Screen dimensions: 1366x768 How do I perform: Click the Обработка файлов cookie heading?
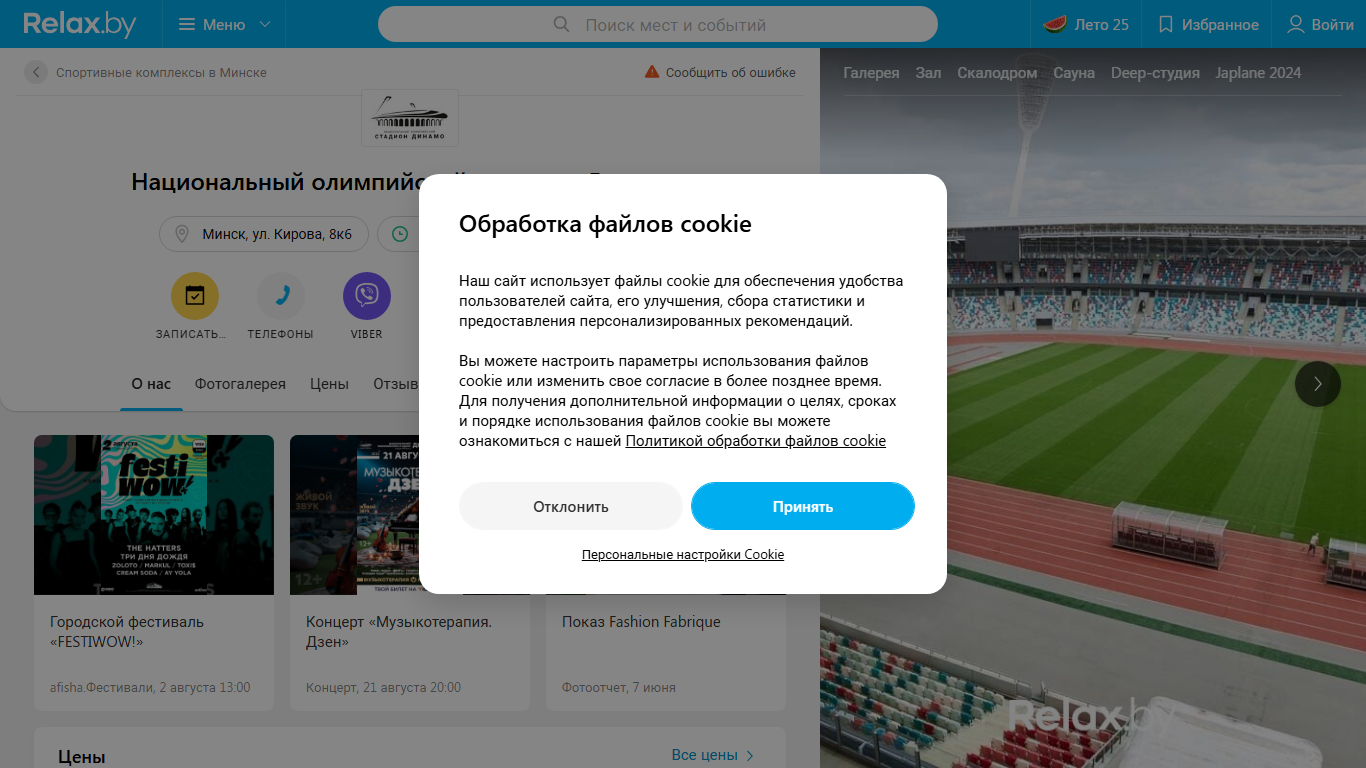605,224
